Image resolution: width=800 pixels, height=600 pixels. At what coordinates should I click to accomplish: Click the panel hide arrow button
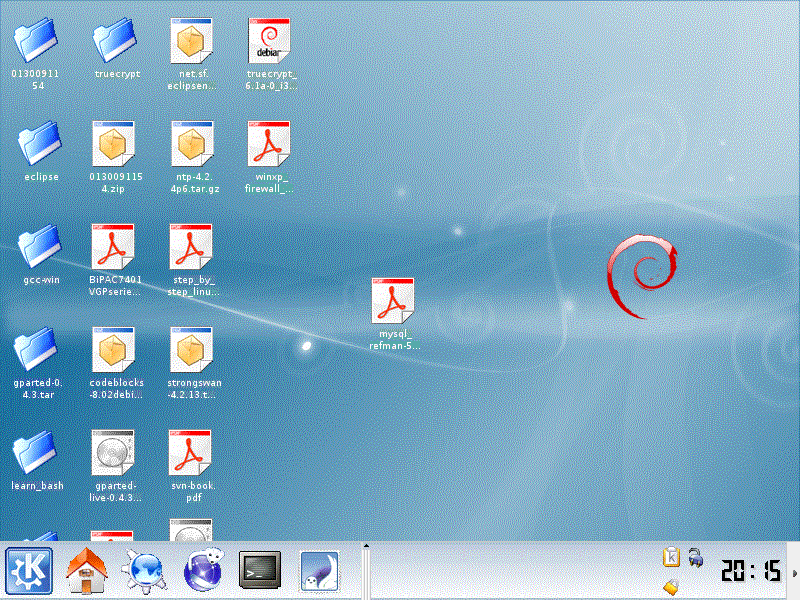(794, 573)
